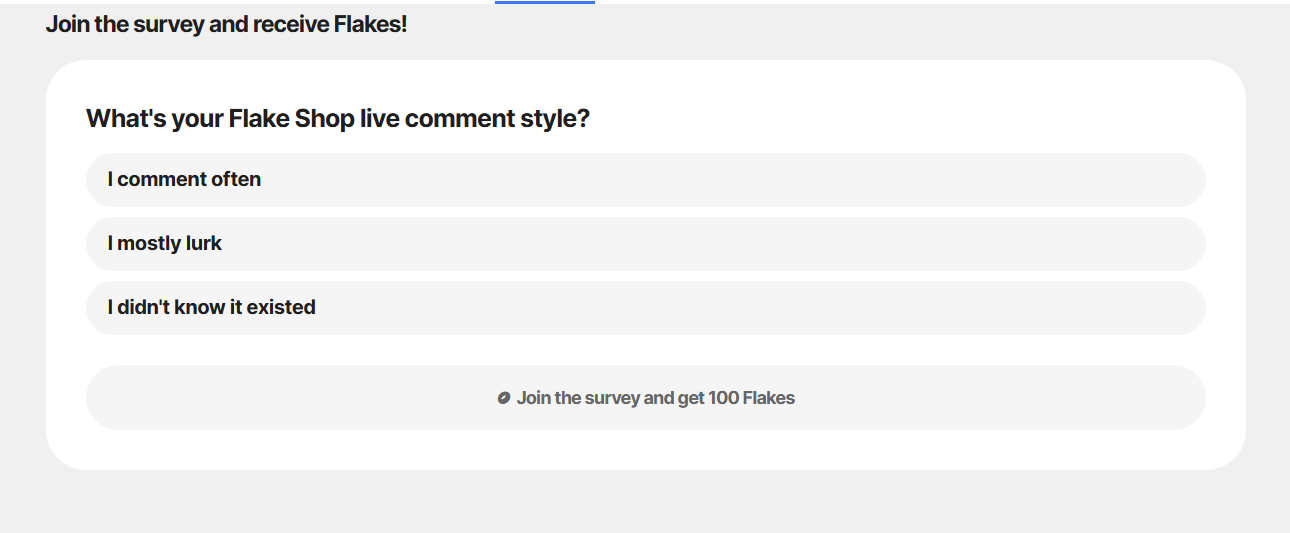Click the "I mostly lurk" text label

(165, 244)
